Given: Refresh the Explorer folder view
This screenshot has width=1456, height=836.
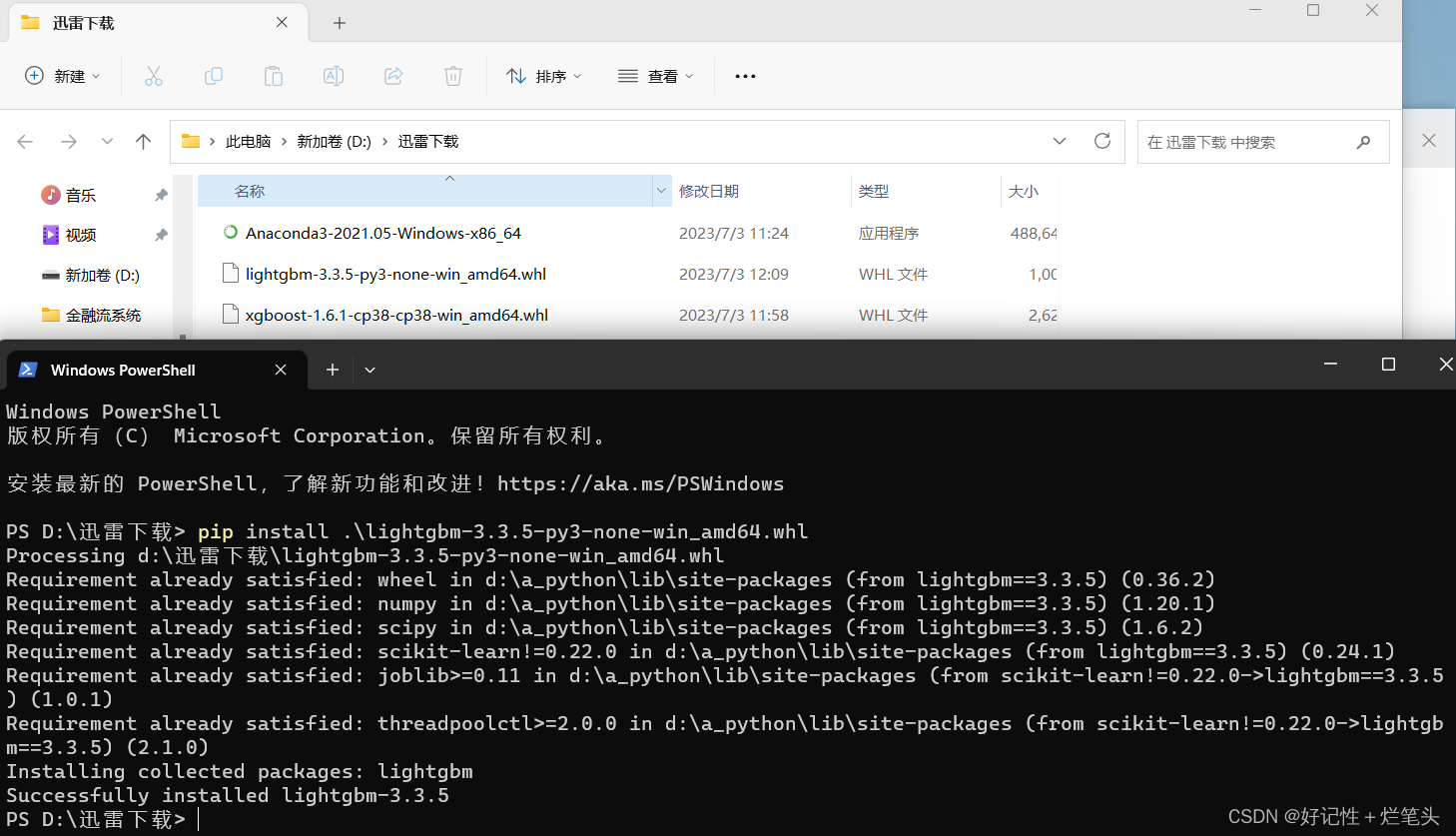Looking at the screenshot, I should pyautogui.click(x=1102, y=141).
